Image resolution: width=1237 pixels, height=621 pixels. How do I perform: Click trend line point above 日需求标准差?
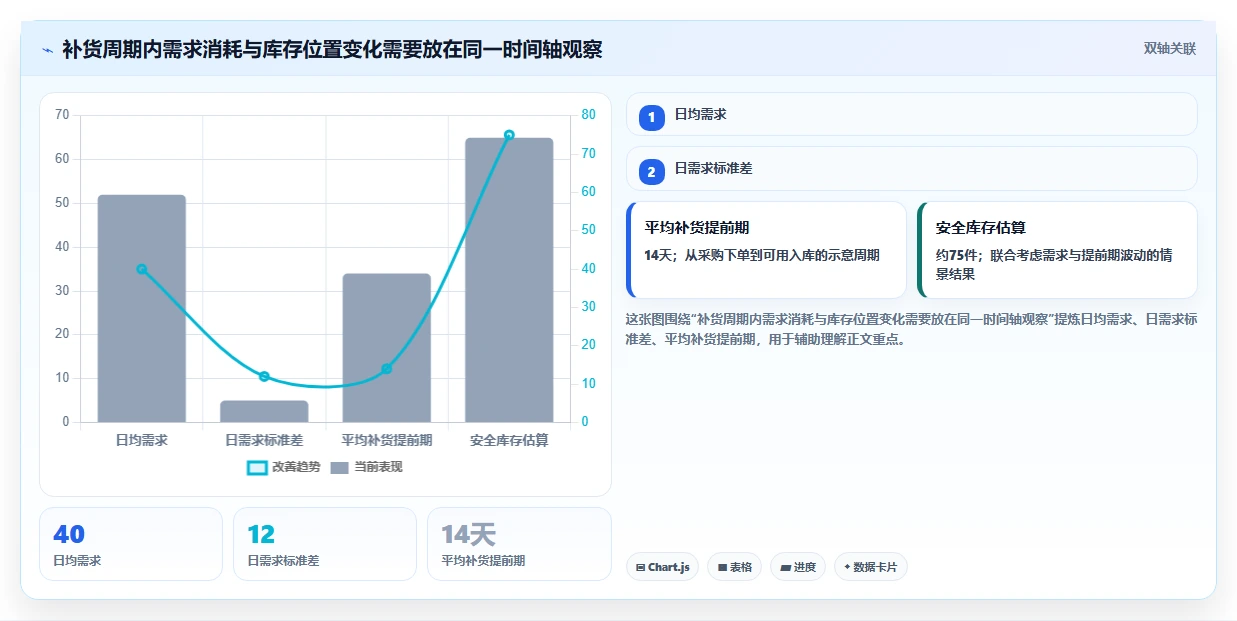264,377
